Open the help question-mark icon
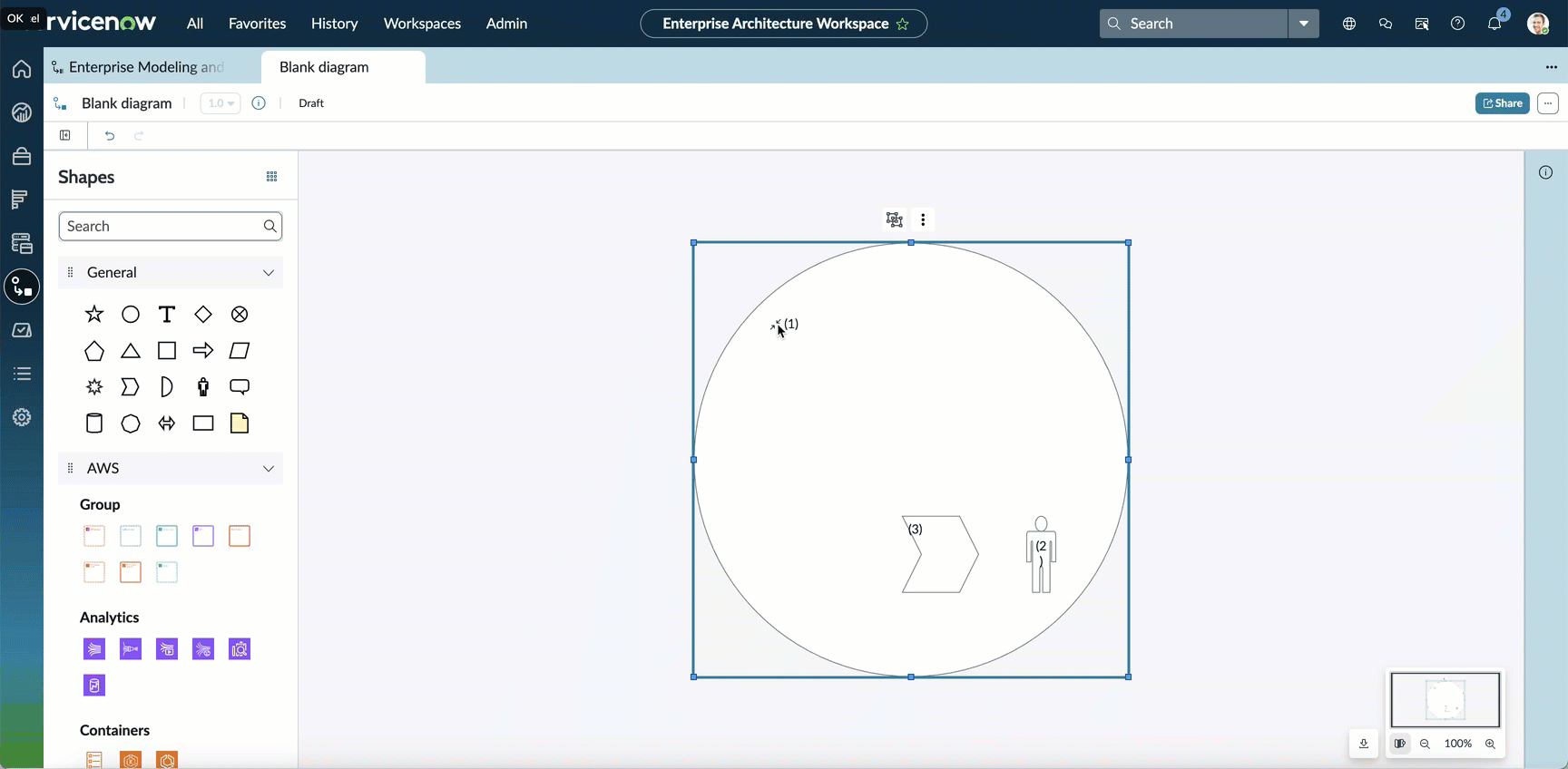This screenshot has width=1568, height=769. click(x=1457, y=24)
